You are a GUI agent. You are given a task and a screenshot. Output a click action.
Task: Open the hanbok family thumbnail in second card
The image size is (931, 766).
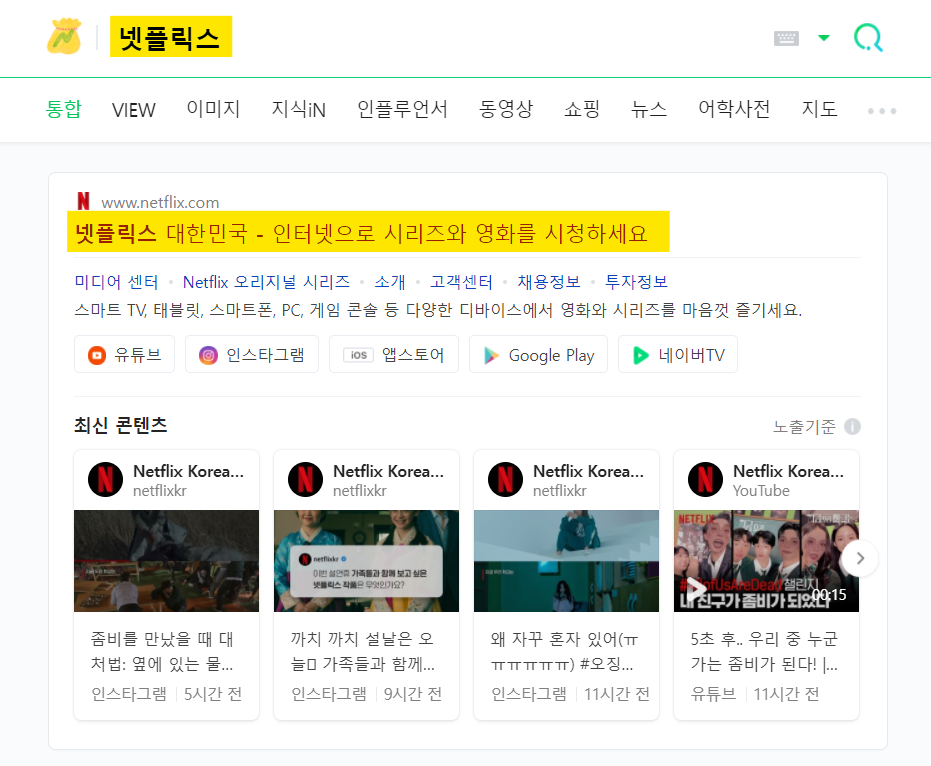366,561
